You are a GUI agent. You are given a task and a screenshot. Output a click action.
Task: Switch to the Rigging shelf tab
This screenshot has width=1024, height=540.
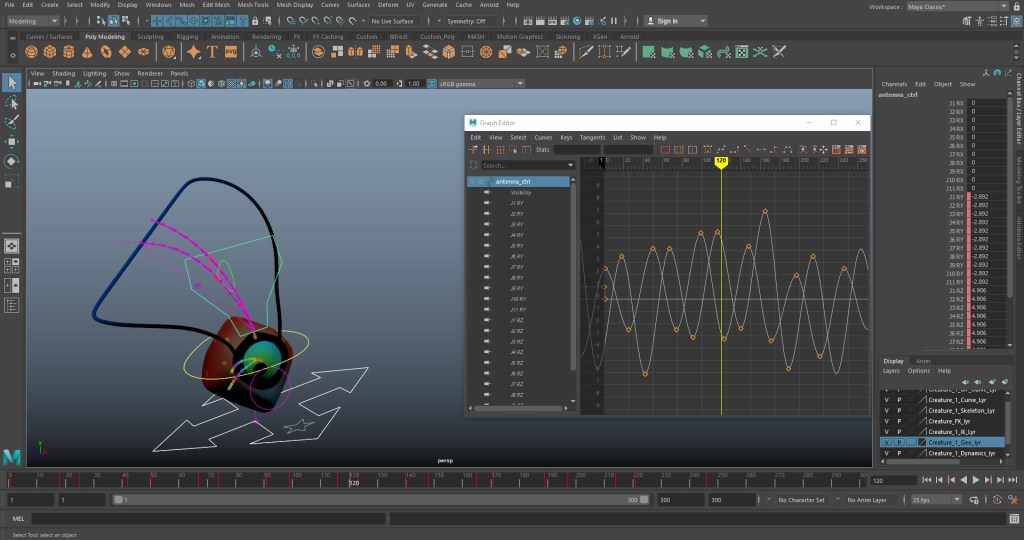(188, 37)
